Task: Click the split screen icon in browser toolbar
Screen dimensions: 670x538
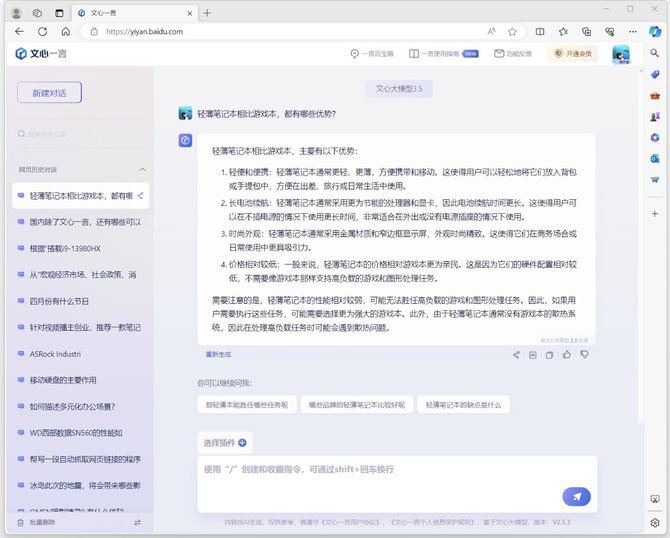Action: [540, 31]
